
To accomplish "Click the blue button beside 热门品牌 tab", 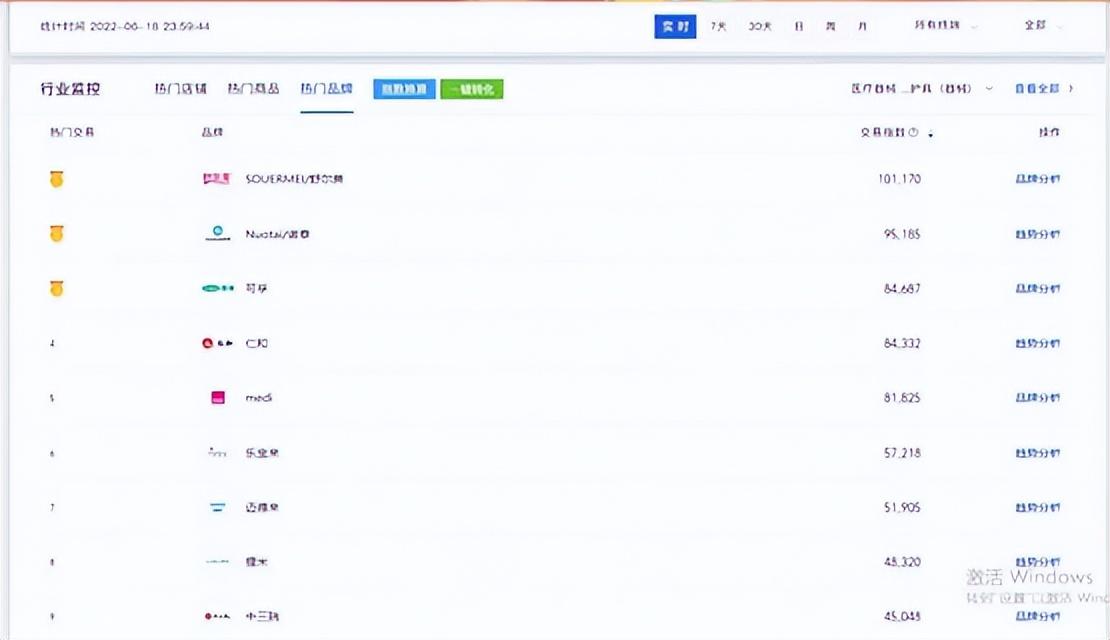I will [x=404, y=89].
